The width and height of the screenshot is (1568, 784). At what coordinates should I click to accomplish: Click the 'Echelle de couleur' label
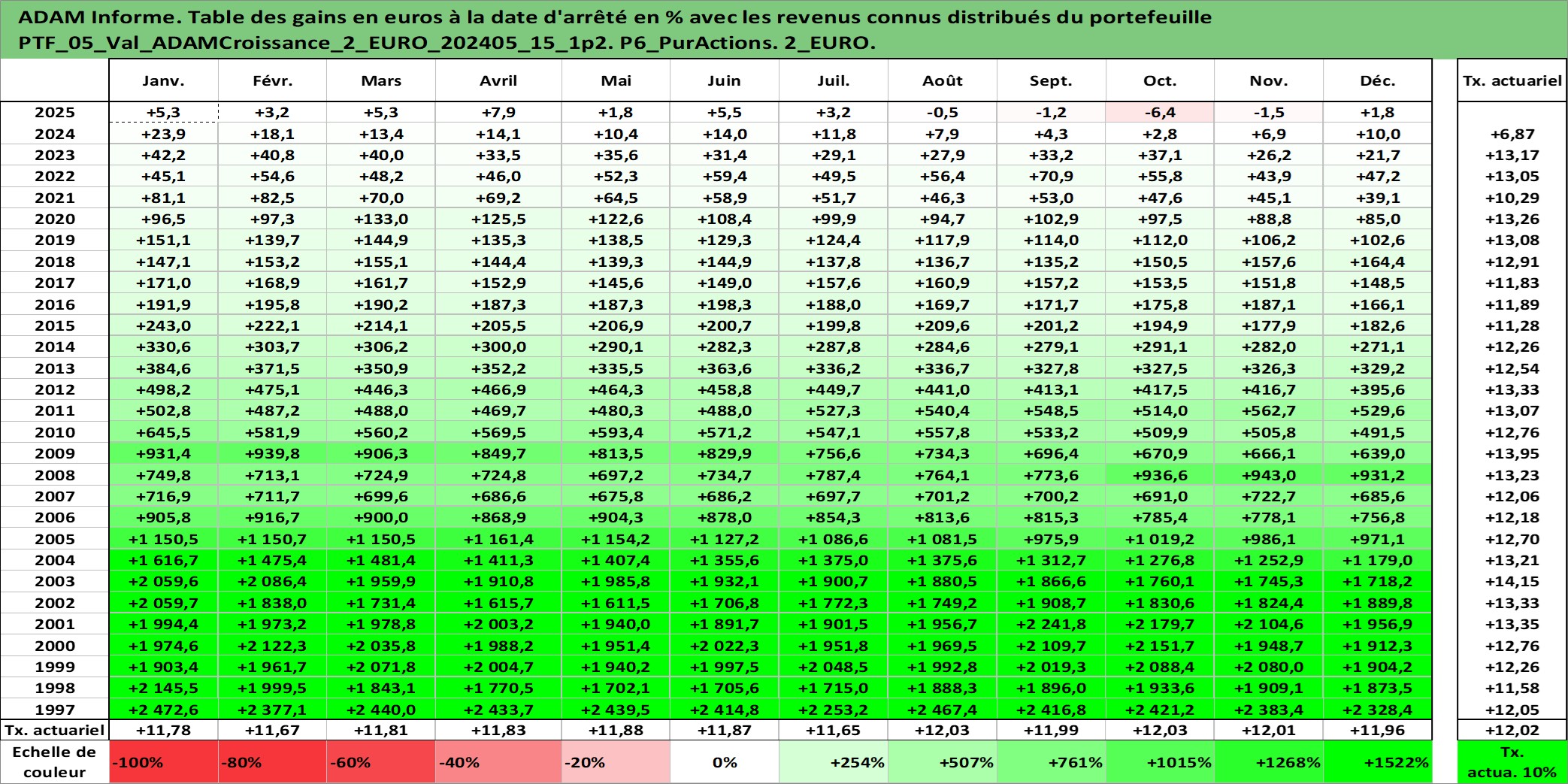point(54,762)
